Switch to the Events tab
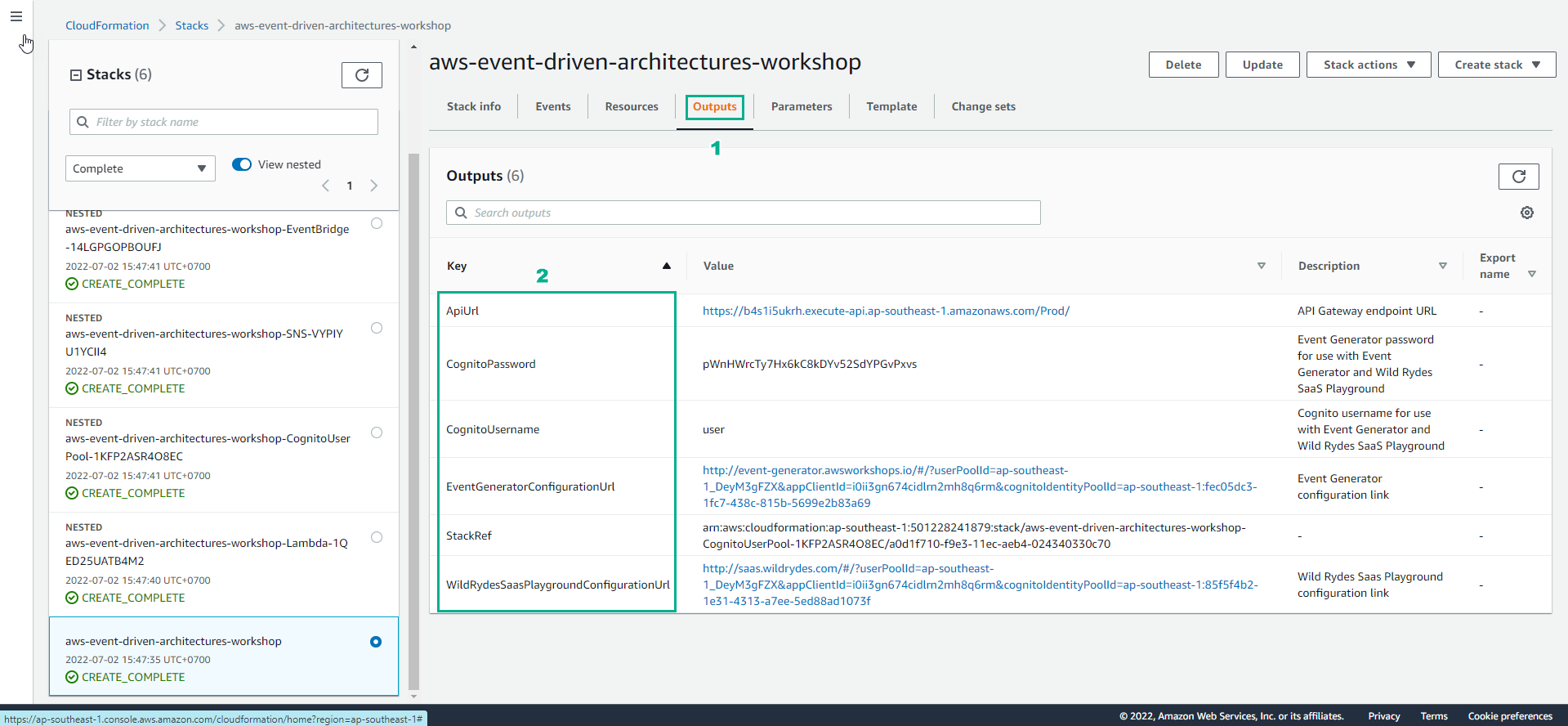Screen dimensions: 1568x726 pos(553,106)
